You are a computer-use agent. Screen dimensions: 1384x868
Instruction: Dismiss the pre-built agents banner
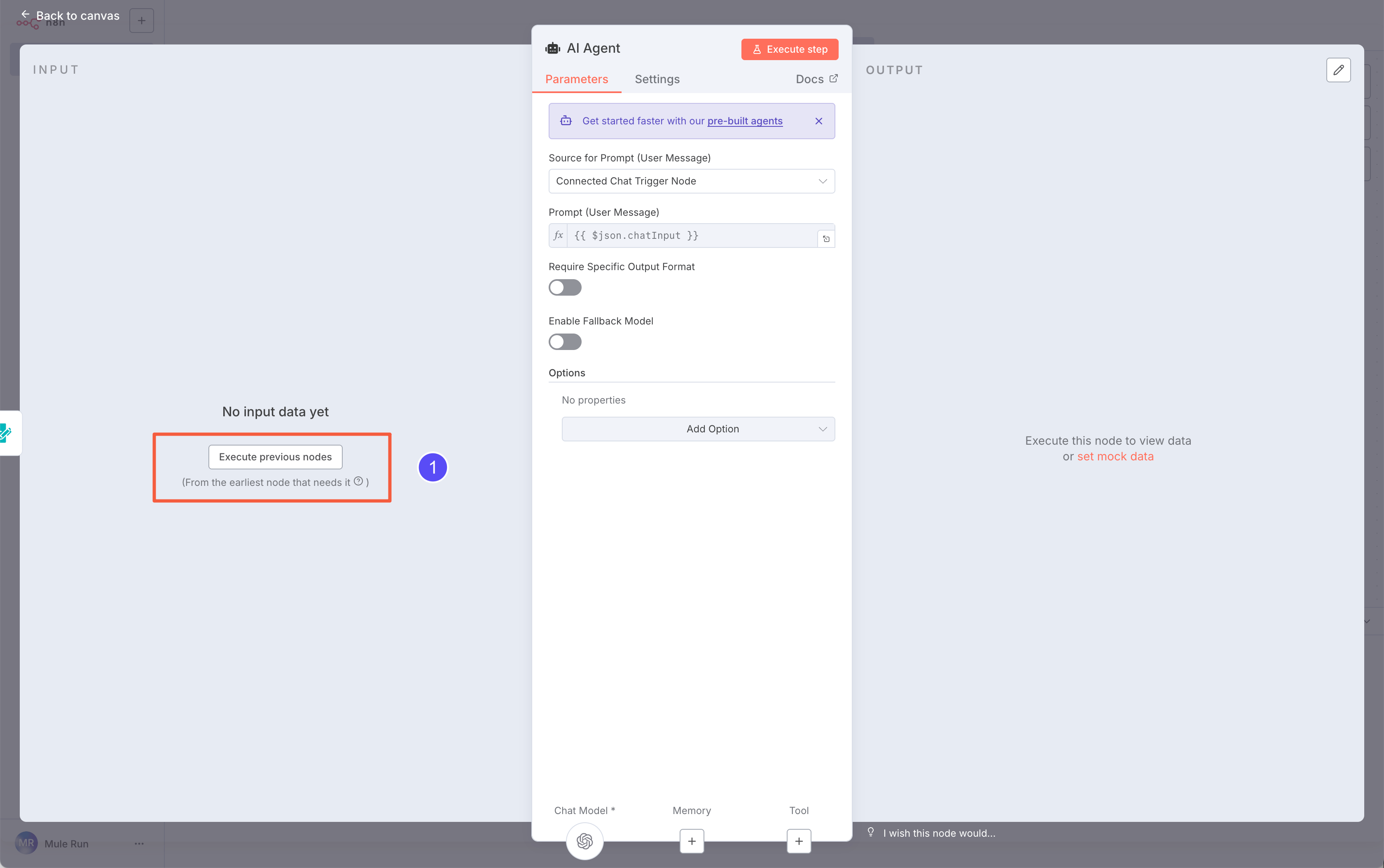coord(818,121)
